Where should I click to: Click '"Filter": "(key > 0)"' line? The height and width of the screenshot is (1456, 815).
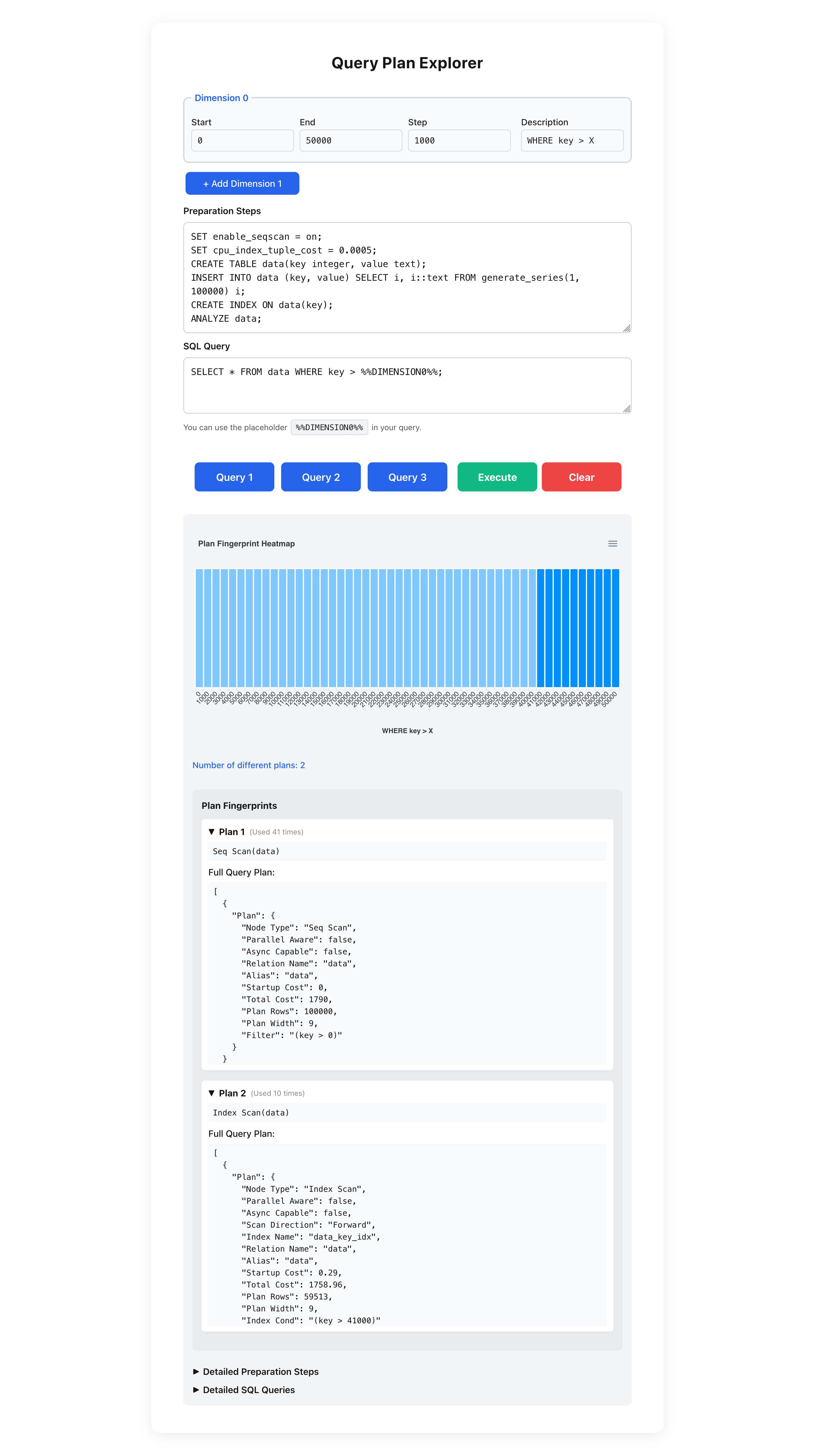292,1035
